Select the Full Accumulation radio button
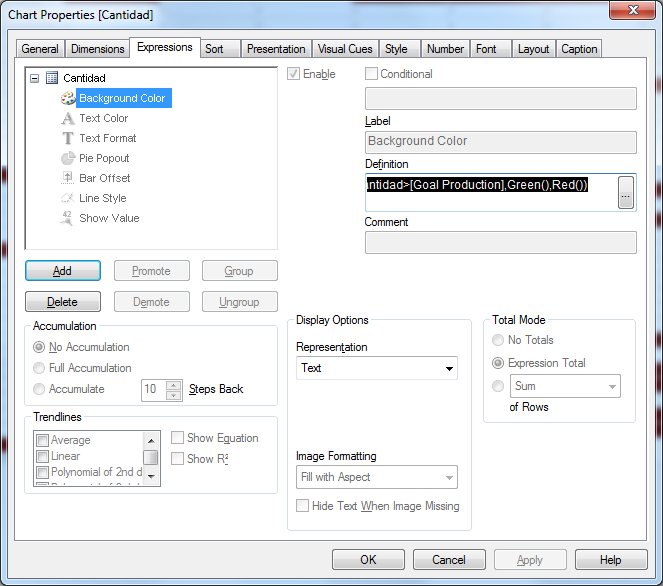Image resolution: width=663 pixels, height=586 pixels. 39,368
